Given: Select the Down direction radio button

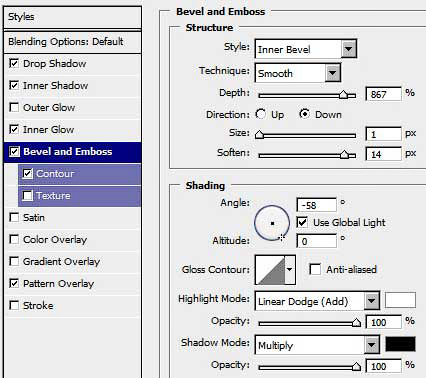Looking at the screenshot, I should click(x=304, y=114).
